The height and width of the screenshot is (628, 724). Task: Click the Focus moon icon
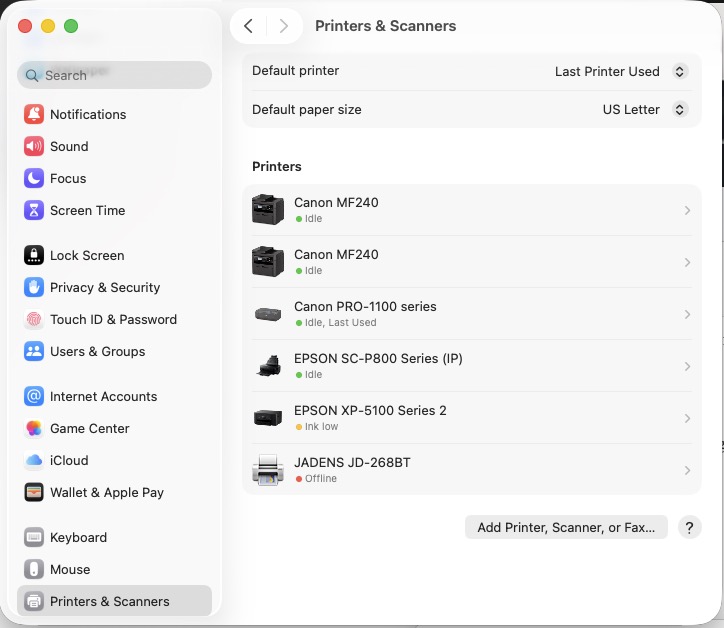tap(34, 178)
